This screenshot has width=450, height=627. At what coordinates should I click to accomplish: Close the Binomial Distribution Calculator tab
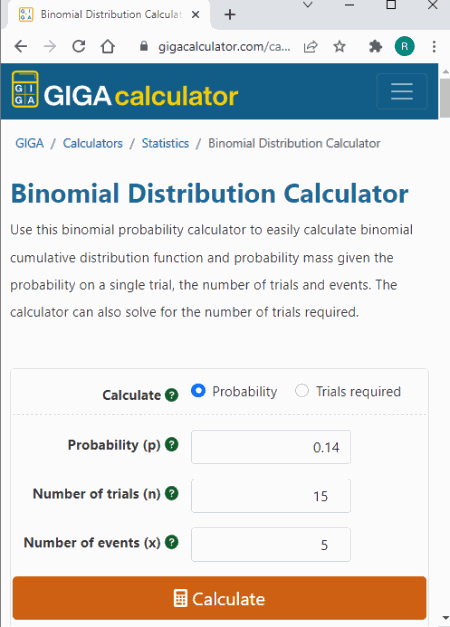tap(196, 15)
